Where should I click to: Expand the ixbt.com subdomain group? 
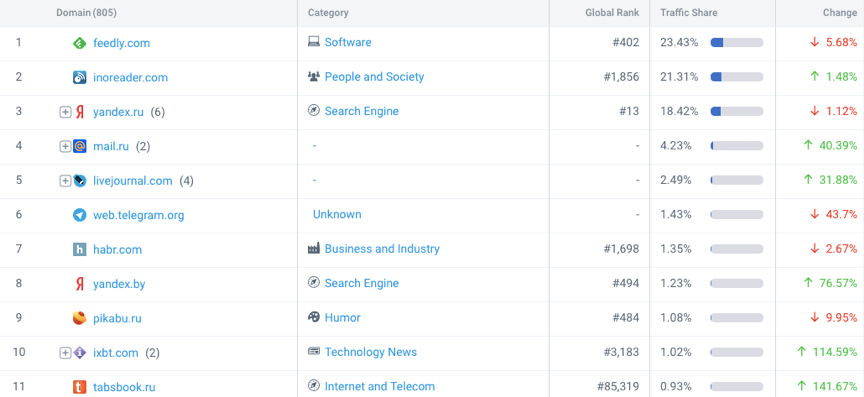(65, 352)
